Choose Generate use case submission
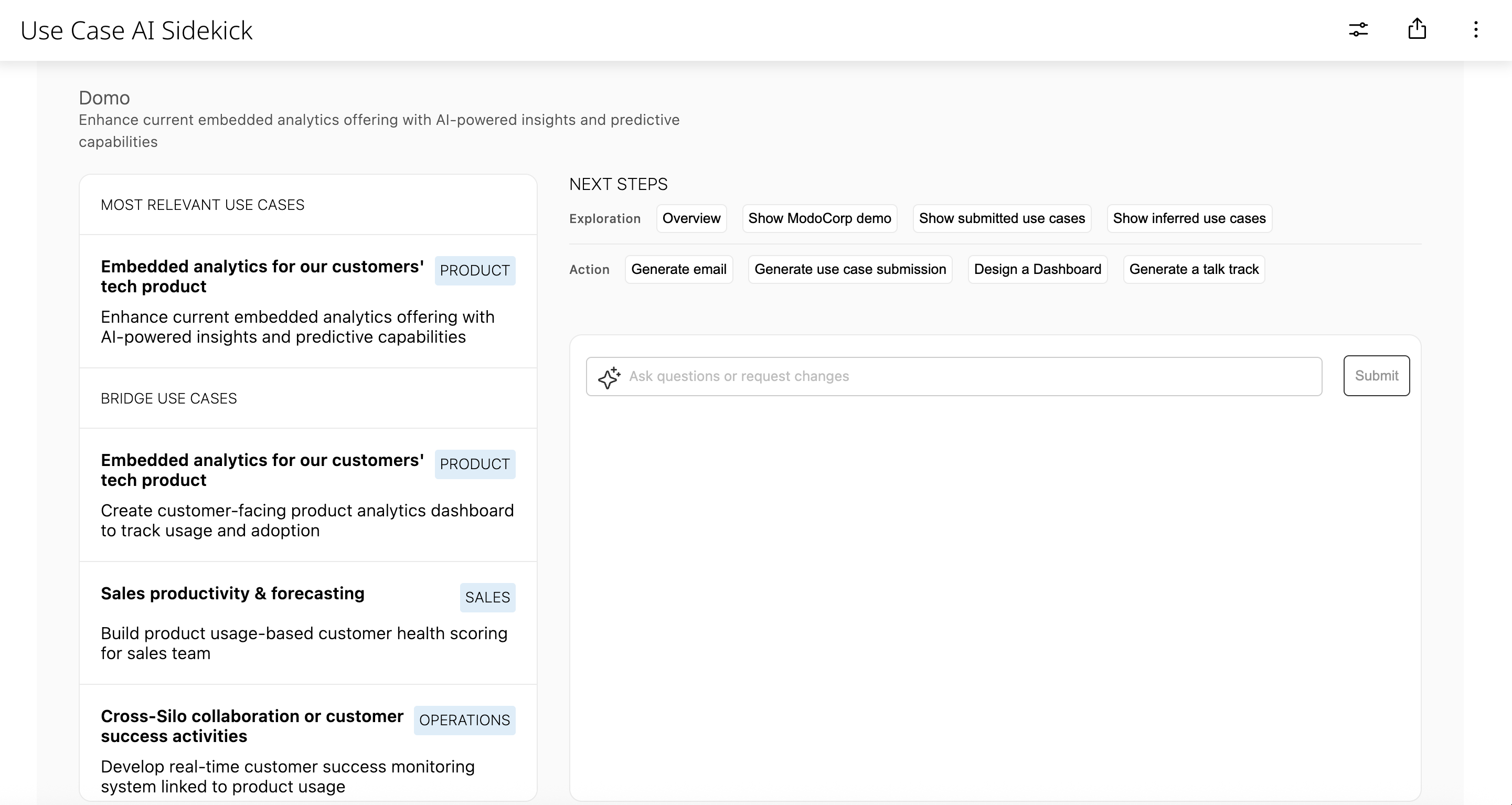Viewport: 1512px width, 805px height. tap(849, 269)
